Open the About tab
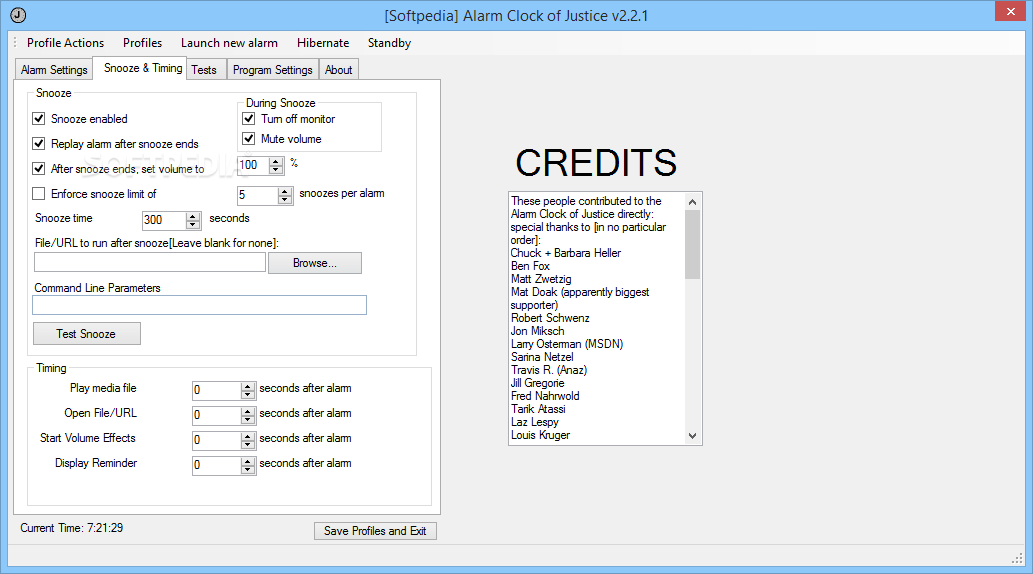This screenshot has width=1033, height=574. click(339, 70)
